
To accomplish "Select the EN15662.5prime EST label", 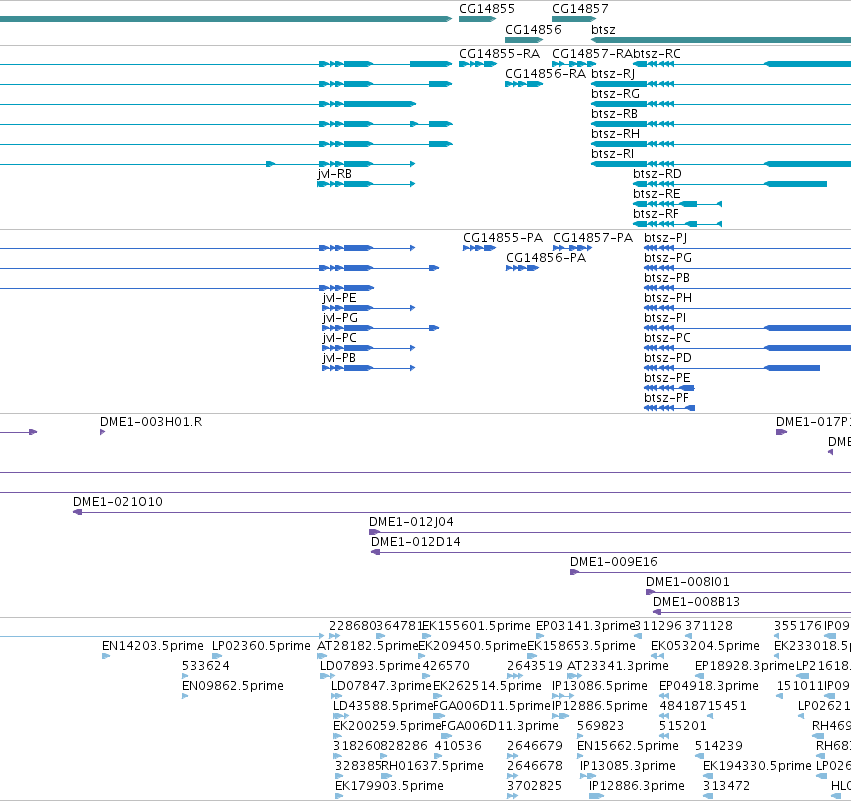I will (x=627, y=746).
